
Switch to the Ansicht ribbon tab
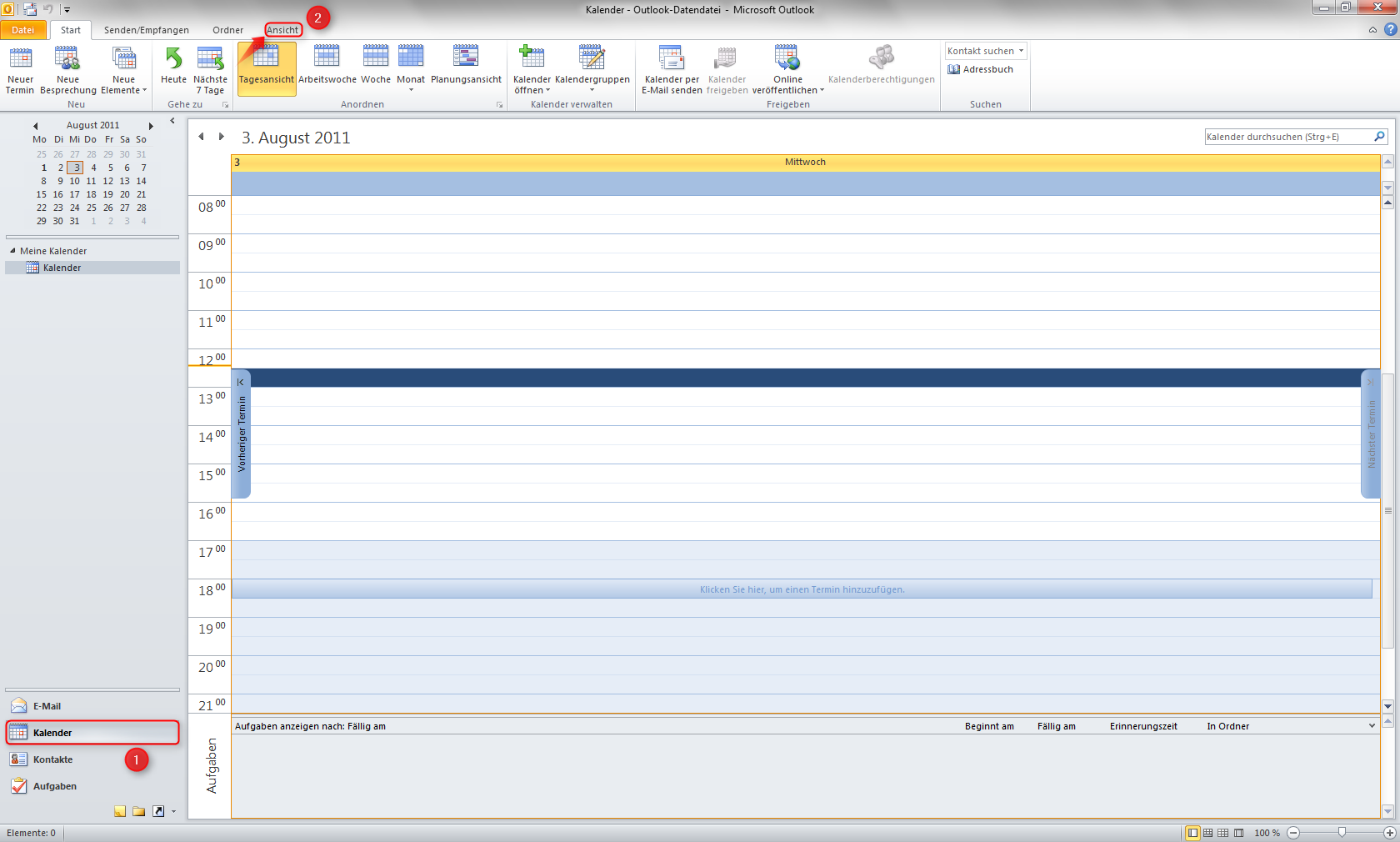click(x=282, y=29)
